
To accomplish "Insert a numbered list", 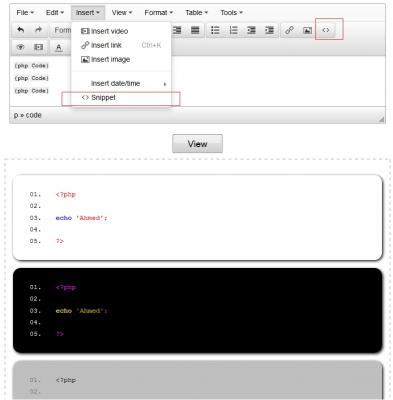I will click(x=233, y=30).
